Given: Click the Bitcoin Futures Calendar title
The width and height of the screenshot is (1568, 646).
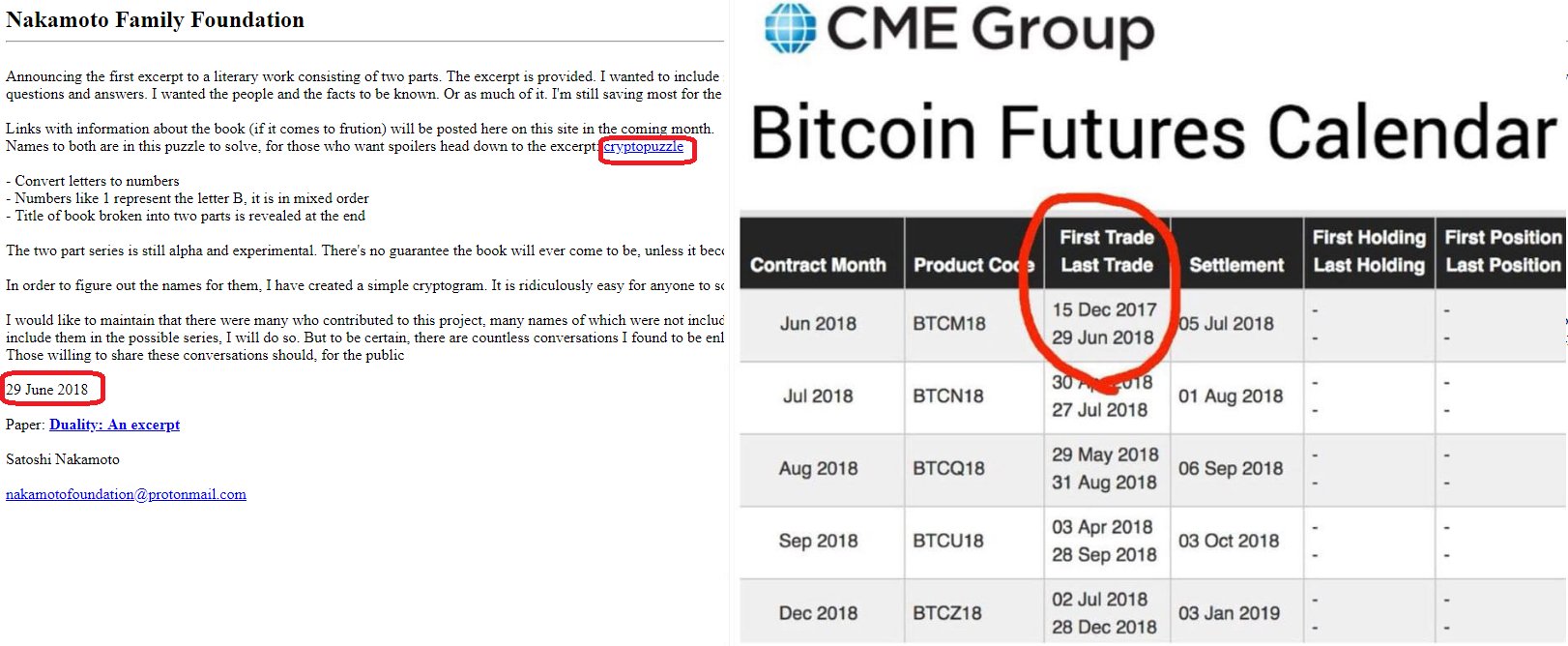Looking at the screenshot, I should 1154,132.
